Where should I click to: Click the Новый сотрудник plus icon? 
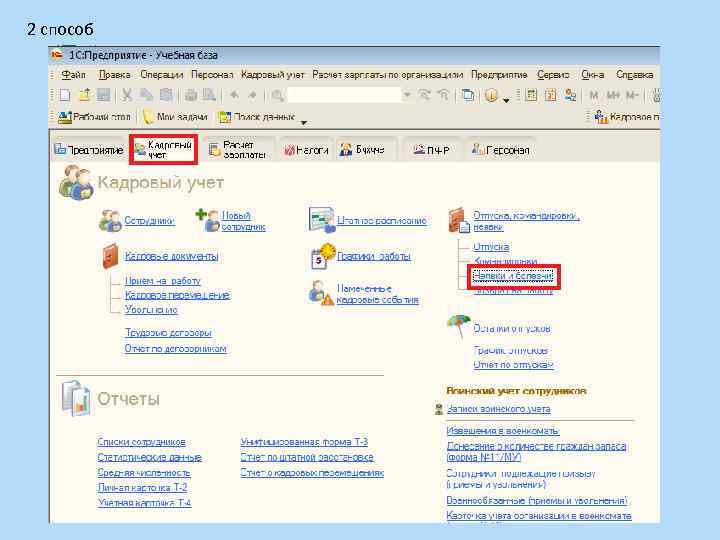click(x=208, y=220)
